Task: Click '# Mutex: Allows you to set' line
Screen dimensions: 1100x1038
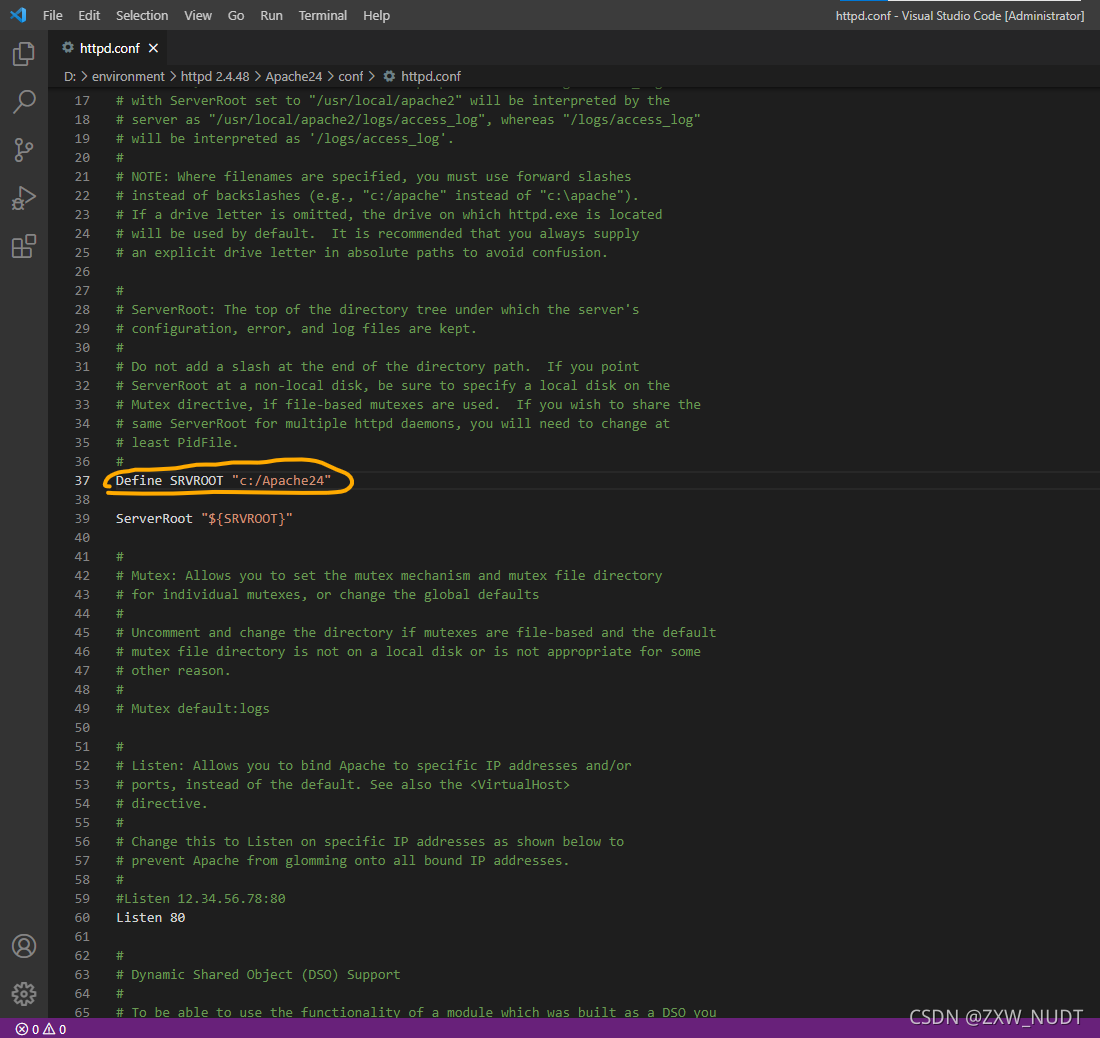Action: point(389,575)
